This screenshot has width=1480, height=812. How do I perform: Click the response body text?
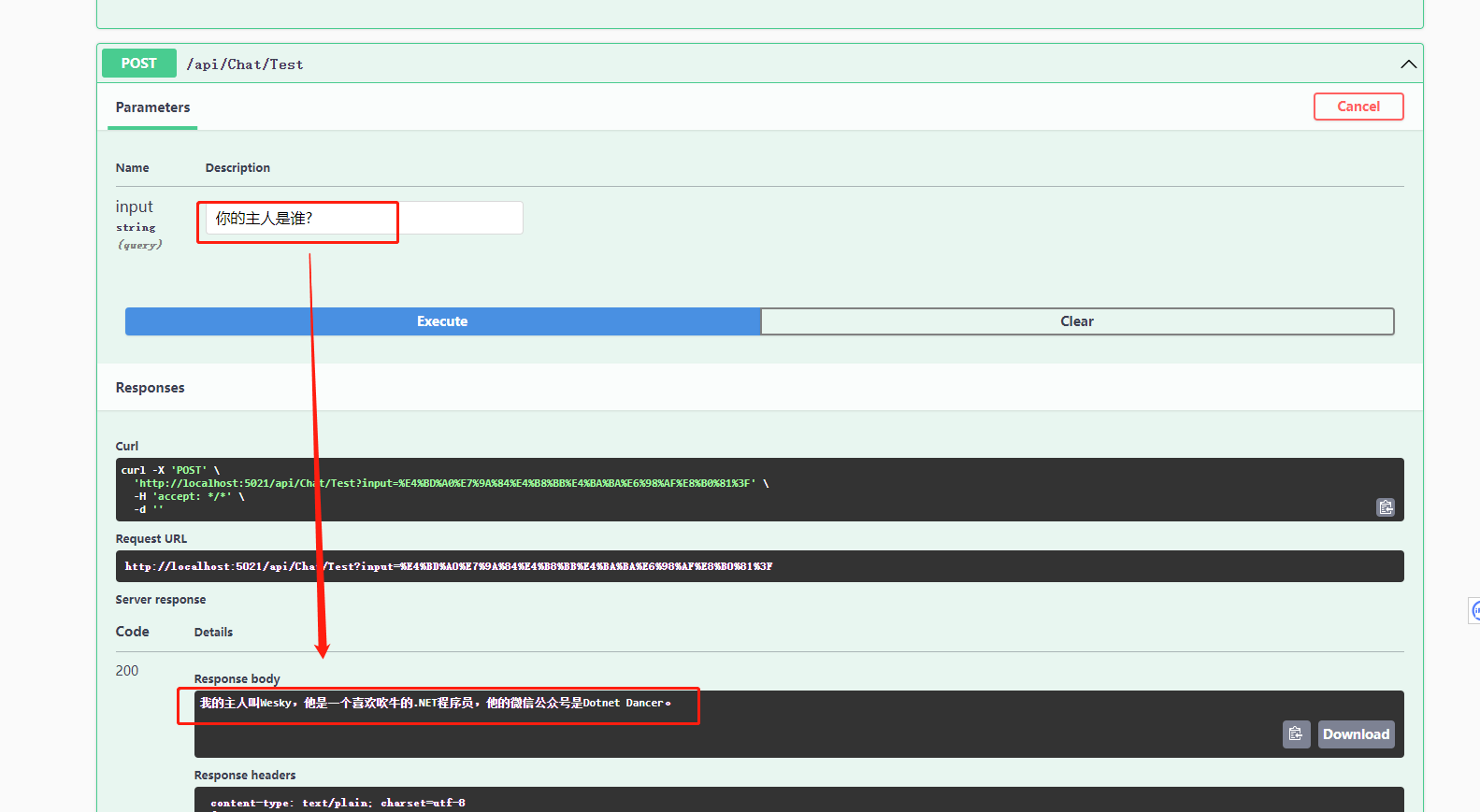click(x=435, y=703)
